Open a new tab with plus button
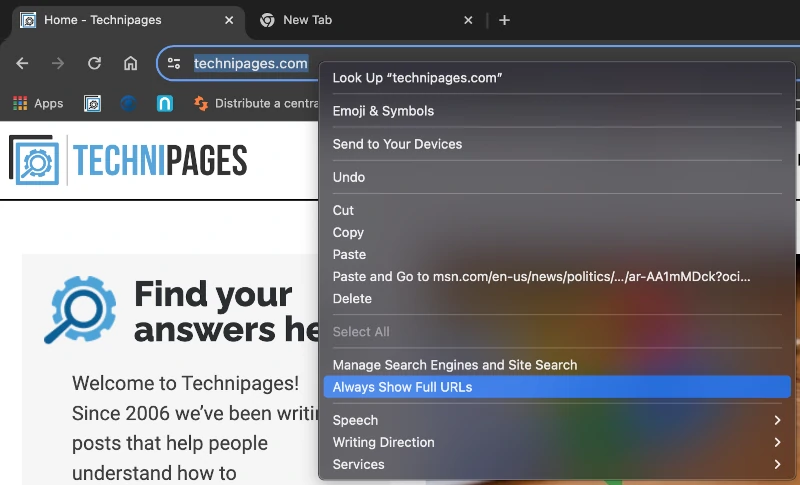 (x=504, y=20)
